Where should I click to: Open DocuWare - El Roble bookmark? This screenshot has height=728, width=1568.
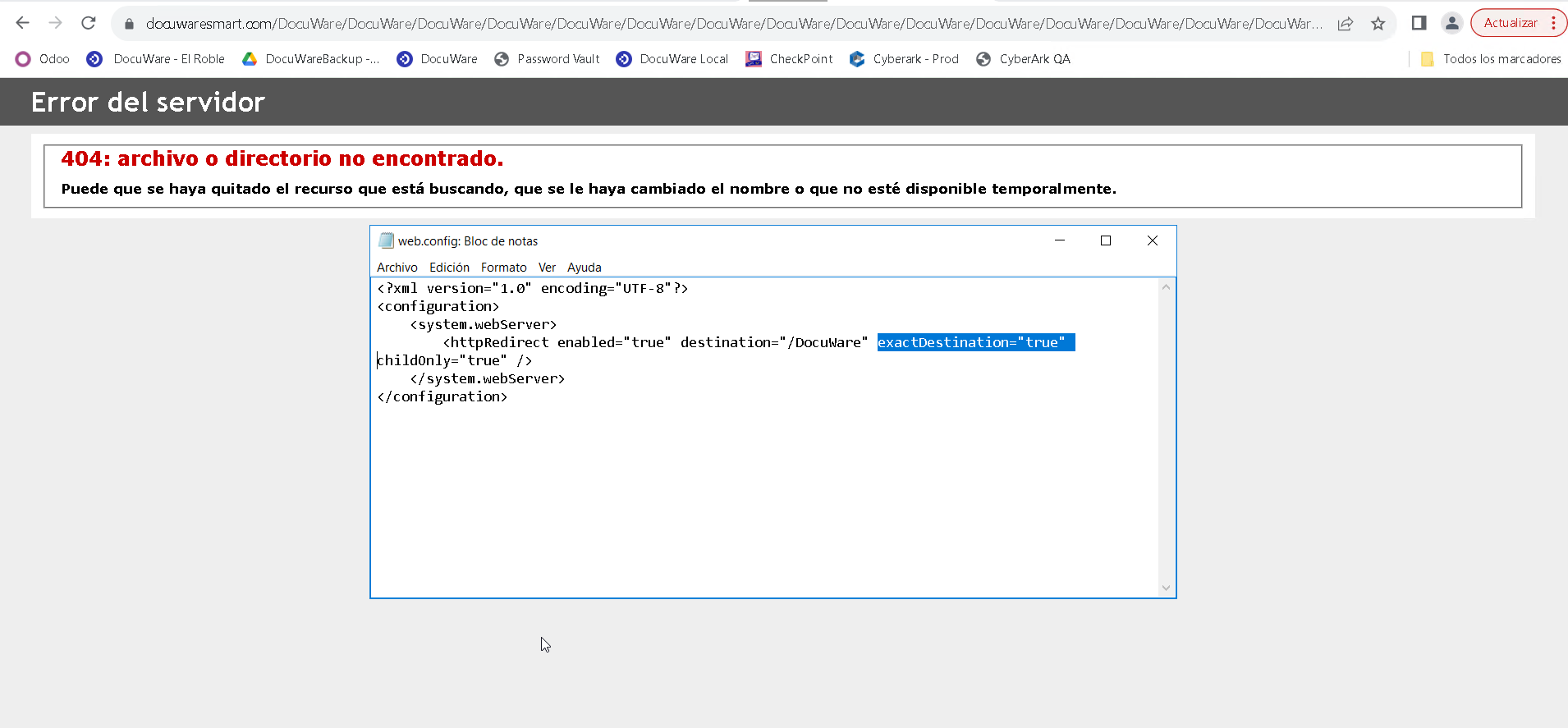coord(156,59)
